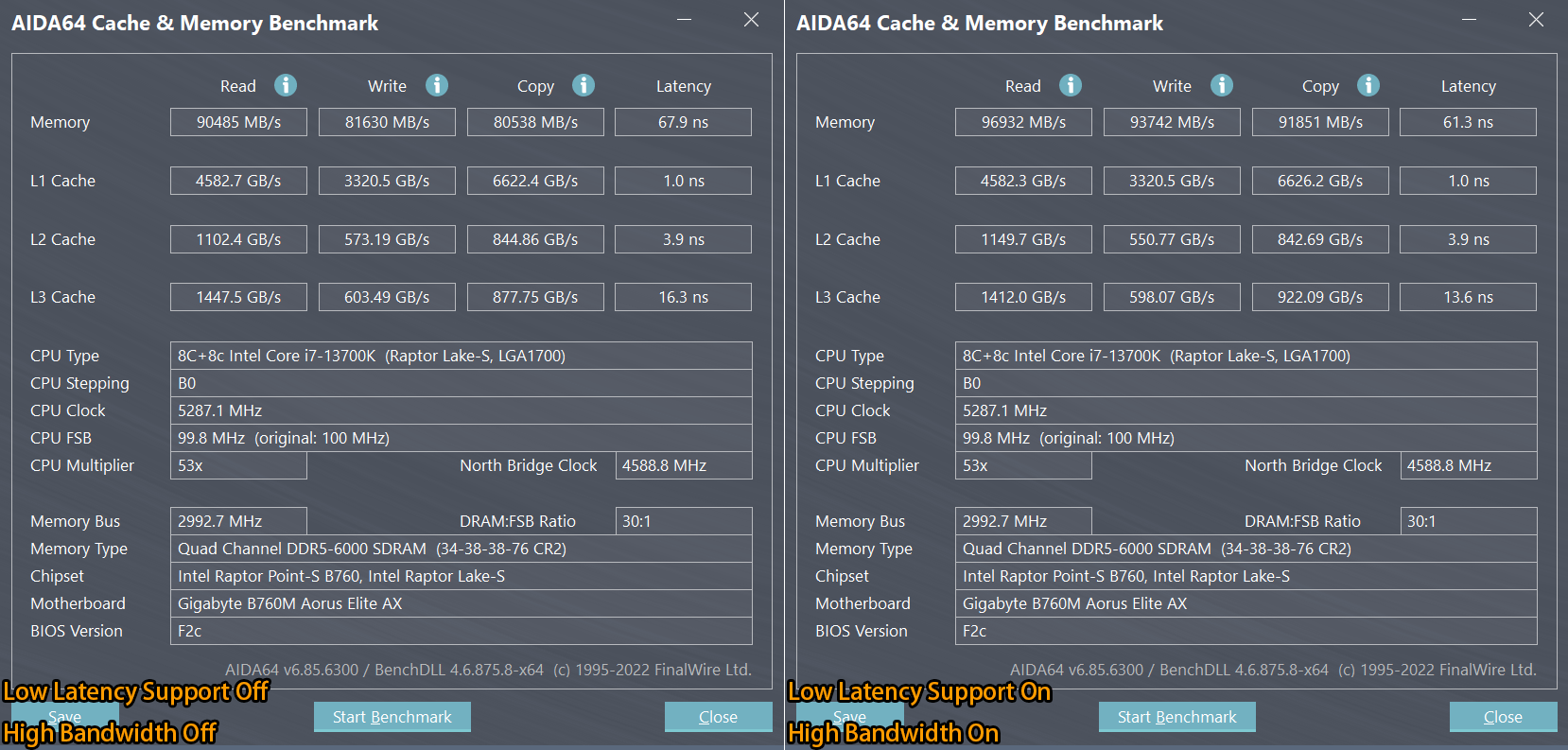The height and width of the screenshot is (750, 1568).
Task: Click BIOS Version F2c in right window
Action: pos(1246,631)
